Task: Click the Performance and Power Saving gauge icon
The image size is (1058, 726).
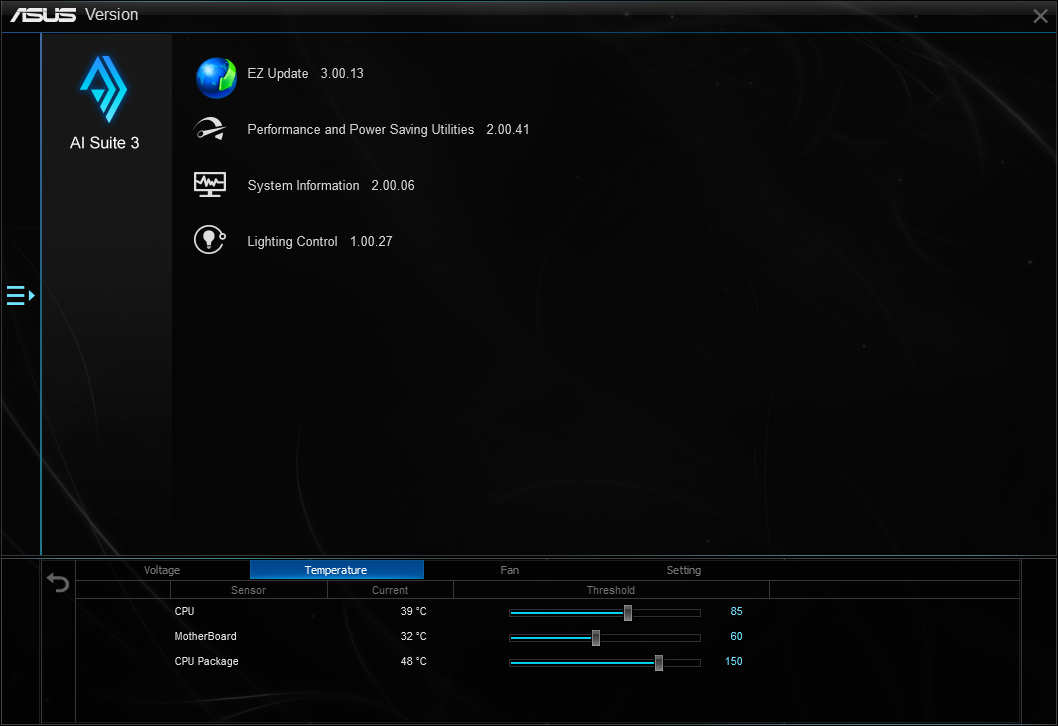Action: click(210, 129)
